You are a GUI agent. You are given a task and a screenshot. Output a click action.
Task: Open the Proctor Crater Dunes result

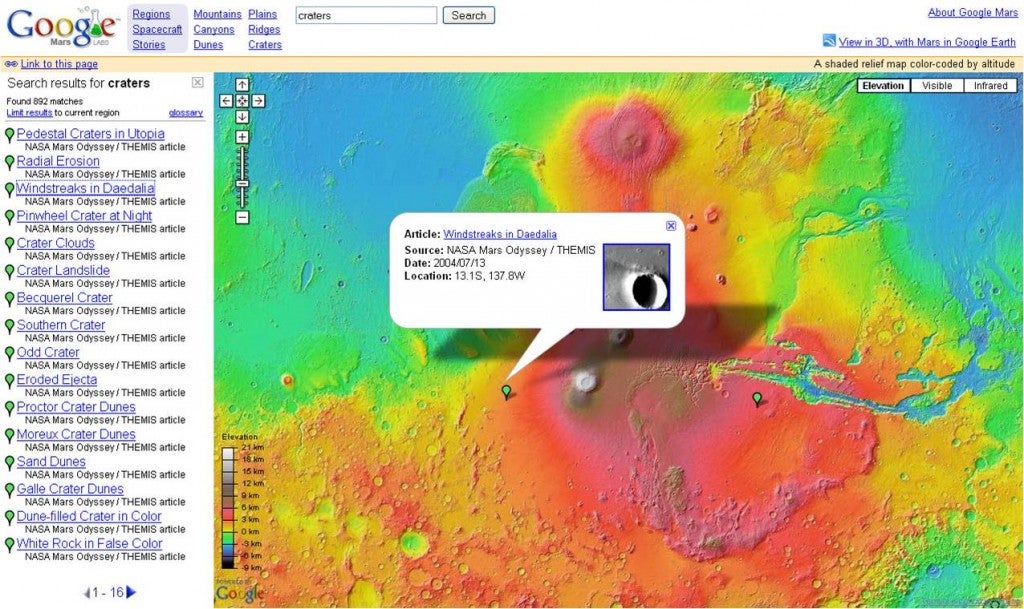point(76,407)
